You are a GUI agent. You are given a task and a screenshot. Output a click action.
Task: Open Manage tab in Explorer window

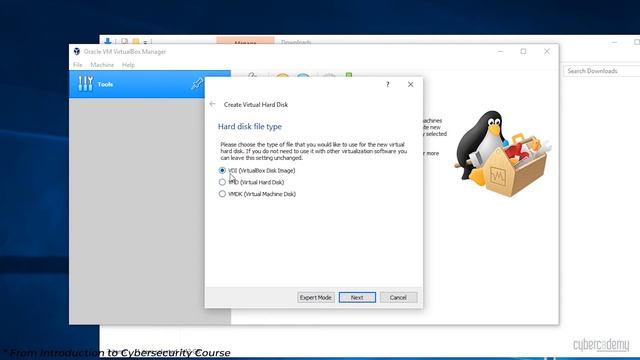tap(245, 40)
